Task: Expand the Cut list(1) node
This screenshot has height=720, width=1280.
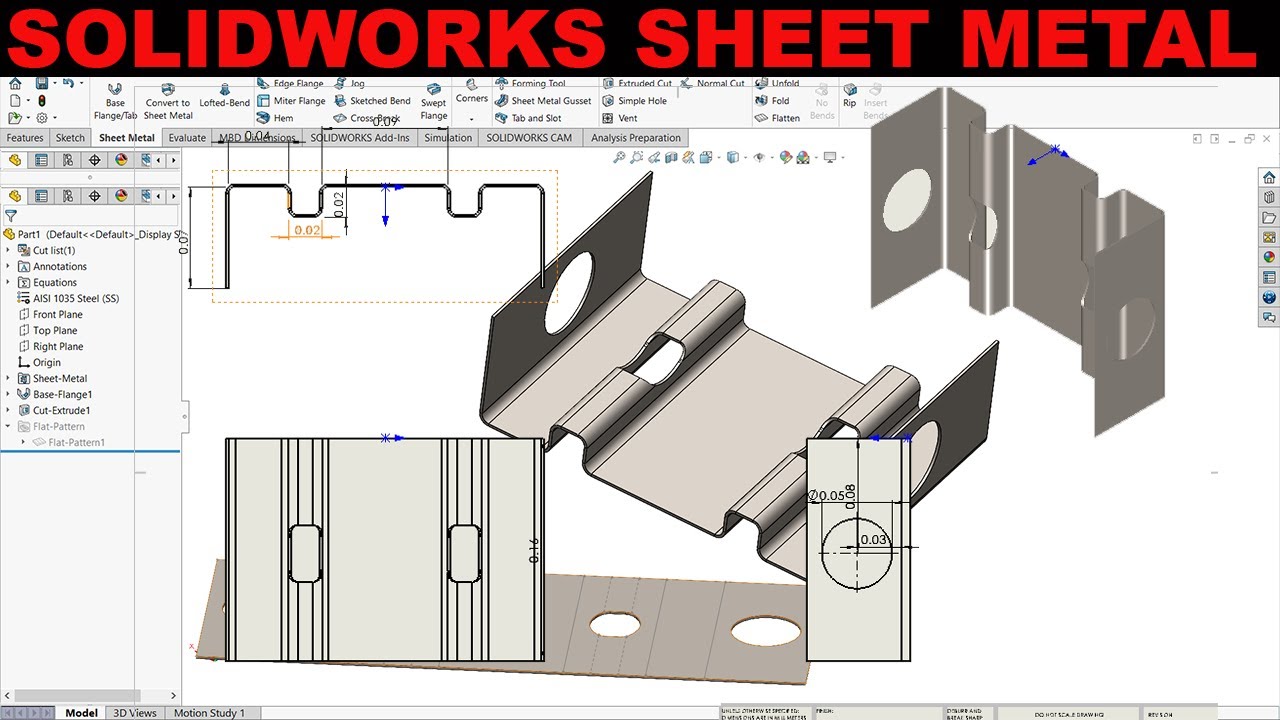Action: tap(9, 250)
